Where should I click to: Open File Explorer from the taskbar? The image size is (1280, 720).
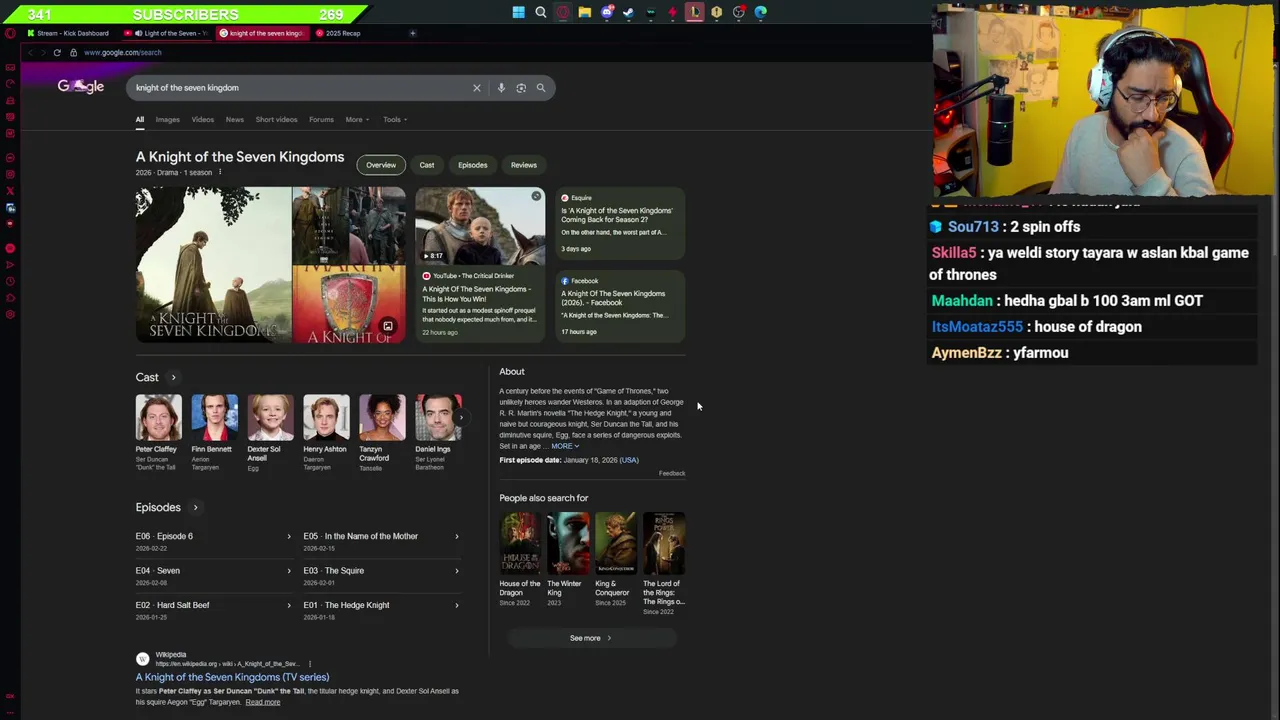point(585,13)
